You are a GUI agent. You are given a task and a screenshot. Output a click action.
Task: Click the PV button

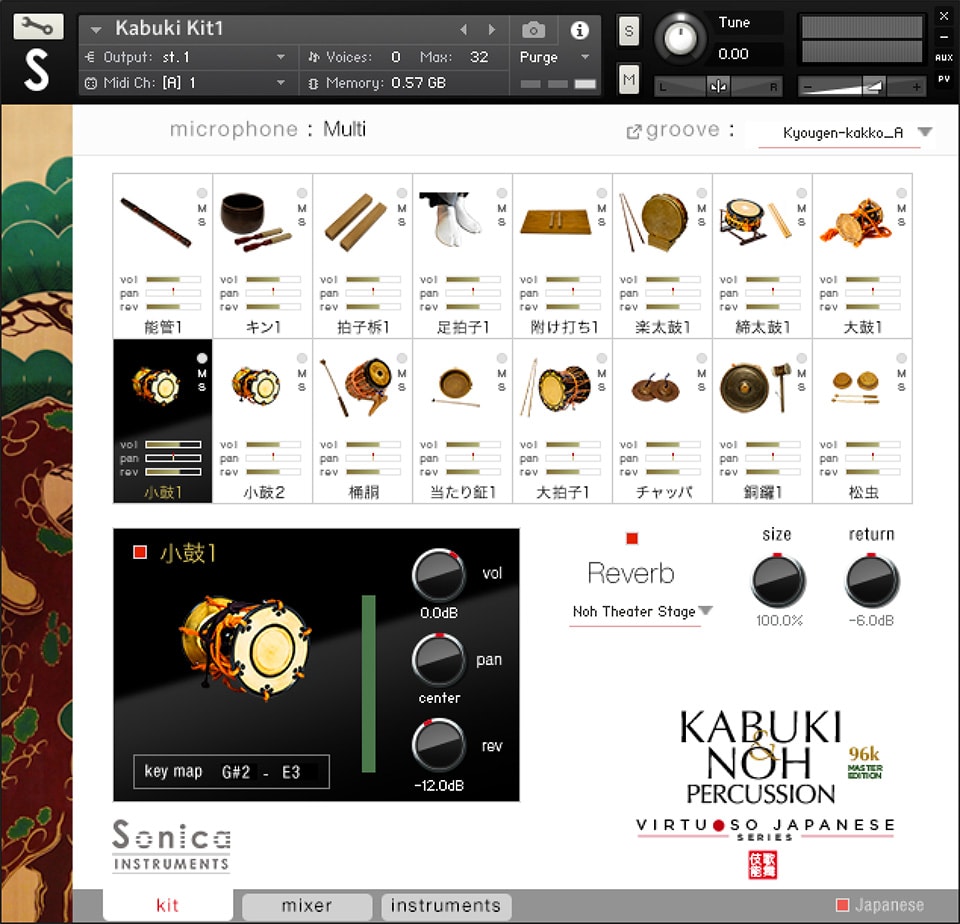click(943, 79)
